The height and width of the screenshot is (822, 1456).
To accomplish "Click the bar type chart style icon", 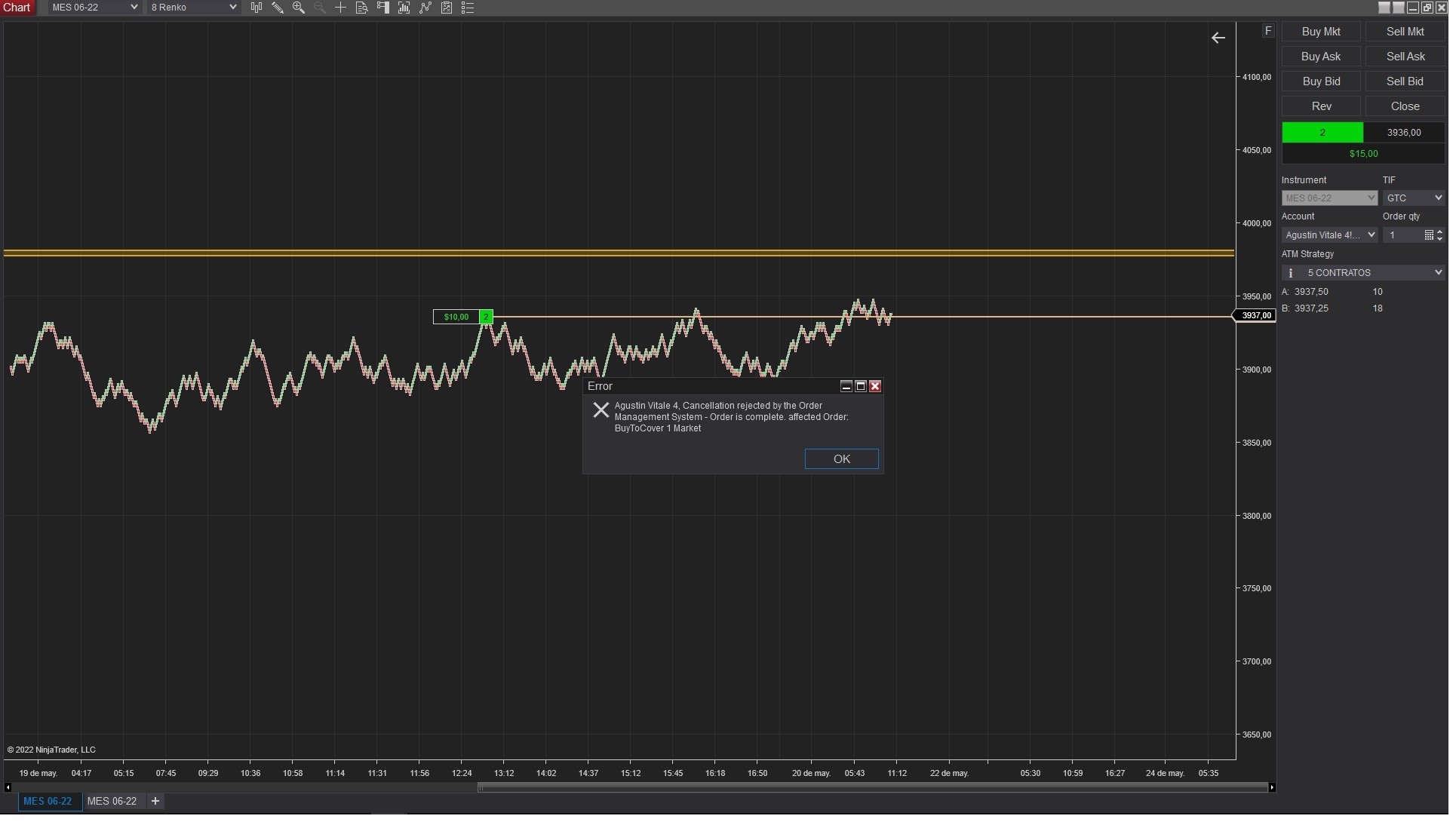I will point(257,8).
